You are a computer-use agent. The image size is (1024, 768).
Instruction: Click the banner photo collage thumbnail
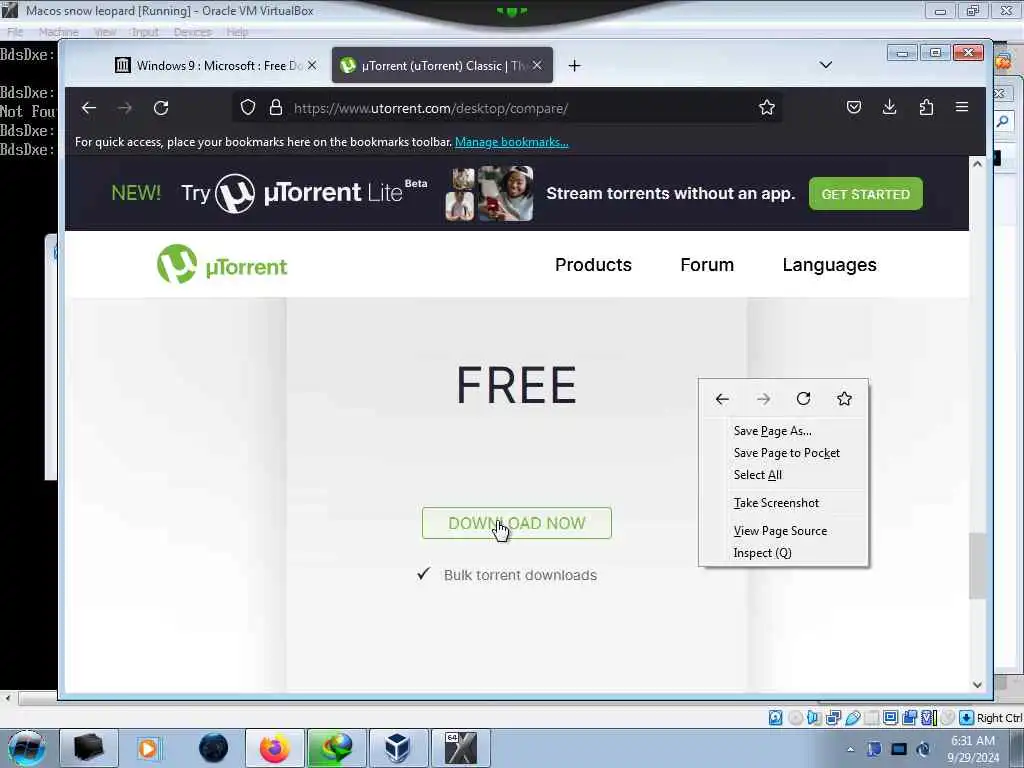pyautogui.click(x=489, y=193)
